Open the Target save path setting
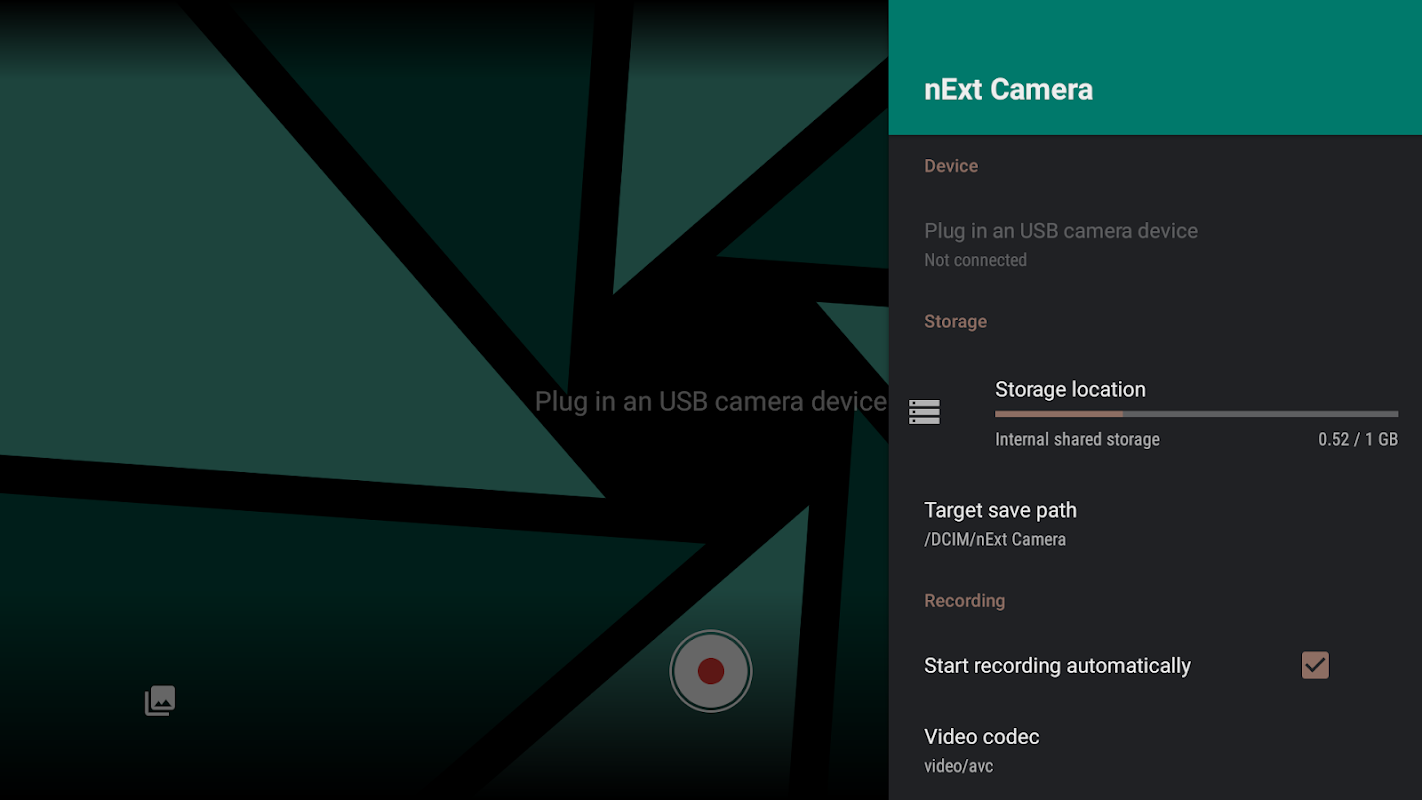Image resolution: width=1422 pixels, height=800 pixels. [1155, 523]
